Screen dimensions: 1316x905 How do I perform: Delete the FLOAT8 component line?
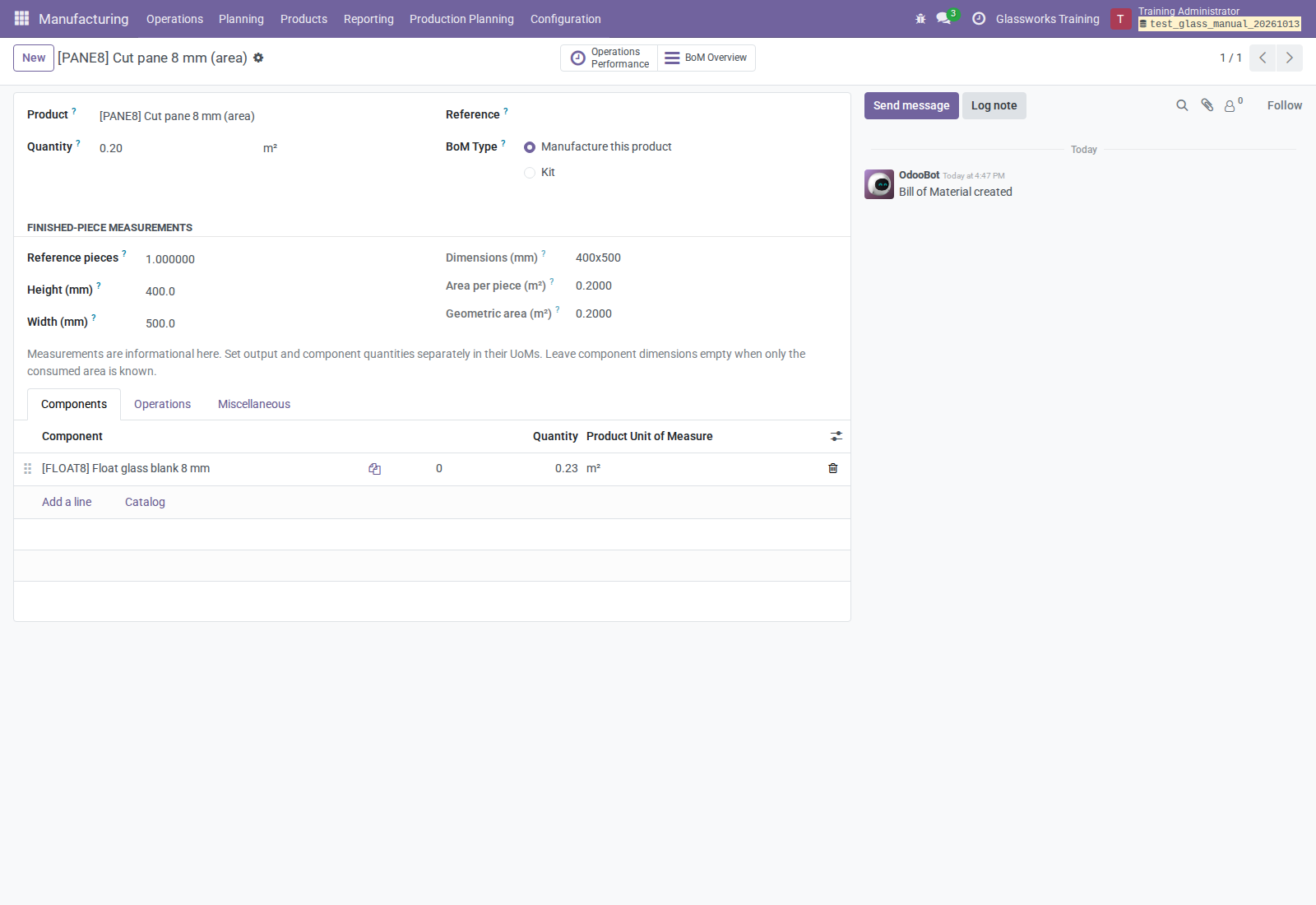pyautogui.click(x=832, y=468)
